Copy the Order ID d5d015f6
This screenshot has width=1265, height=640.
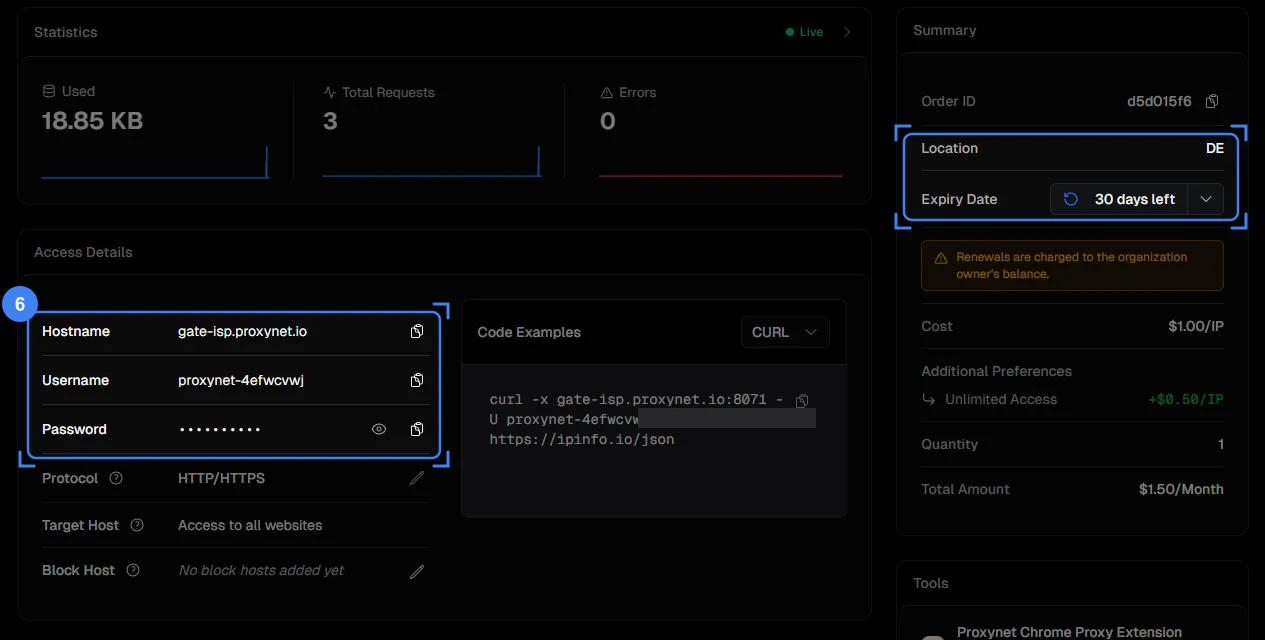click(x=1212, y=101)
